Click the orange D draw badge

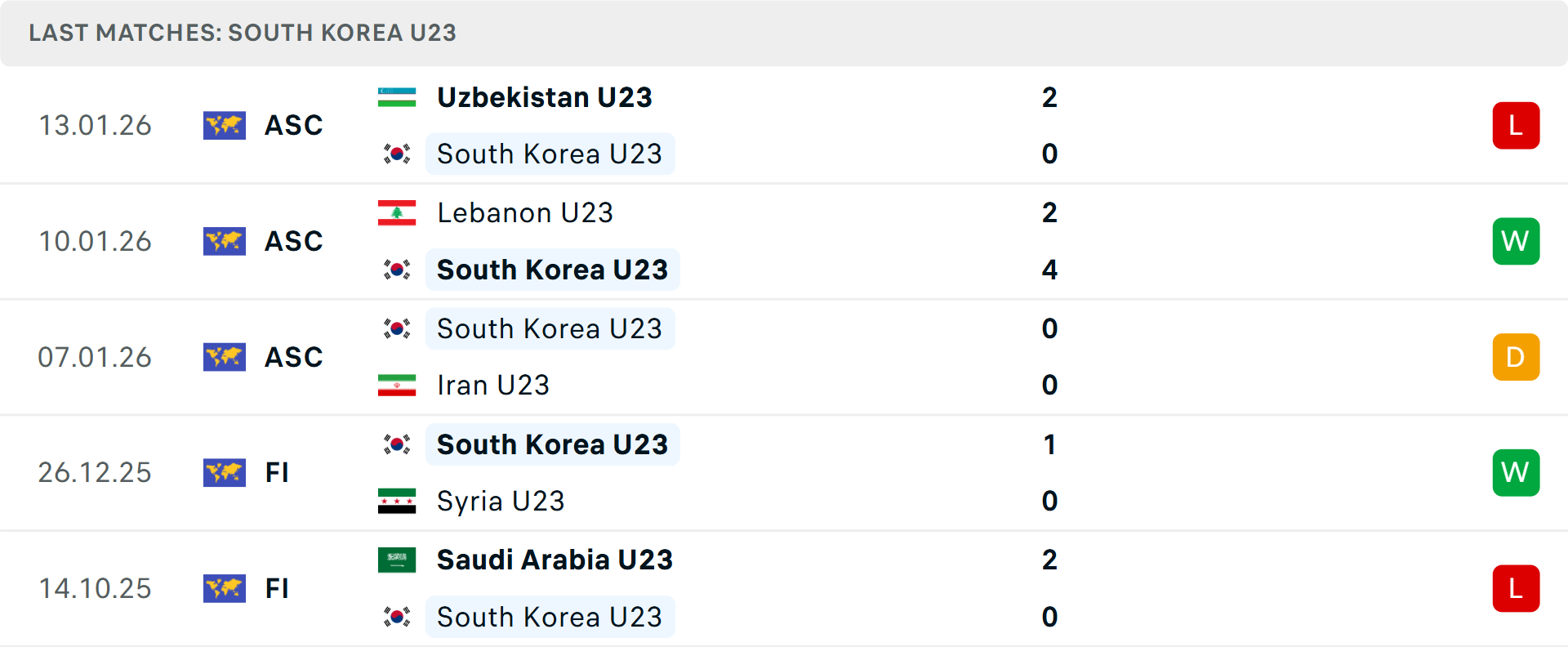(1516, 357)
